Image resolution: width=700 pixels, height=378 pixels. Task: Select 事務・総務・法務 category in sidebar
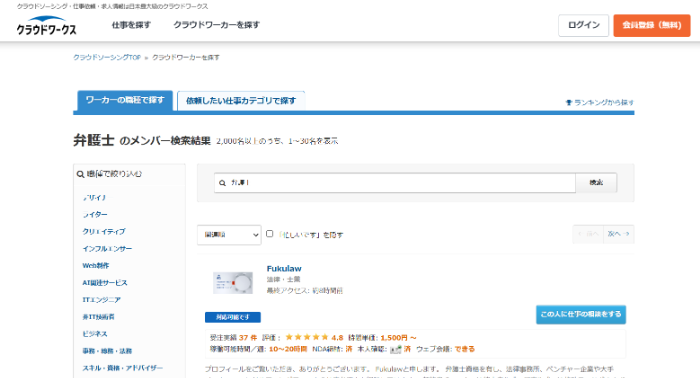click(107, 351)
